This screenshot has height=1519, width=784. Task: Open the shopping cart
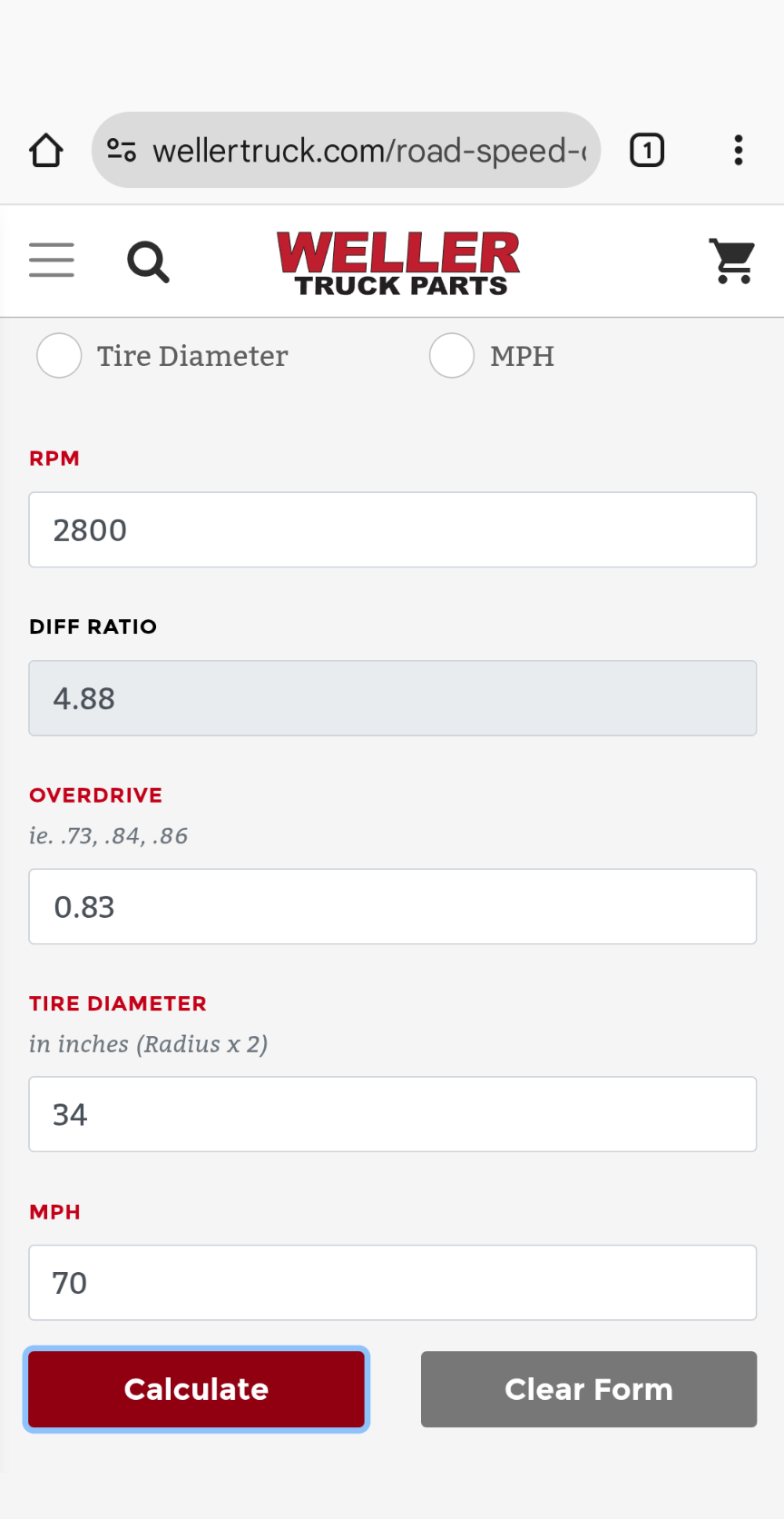coord(731,261)
